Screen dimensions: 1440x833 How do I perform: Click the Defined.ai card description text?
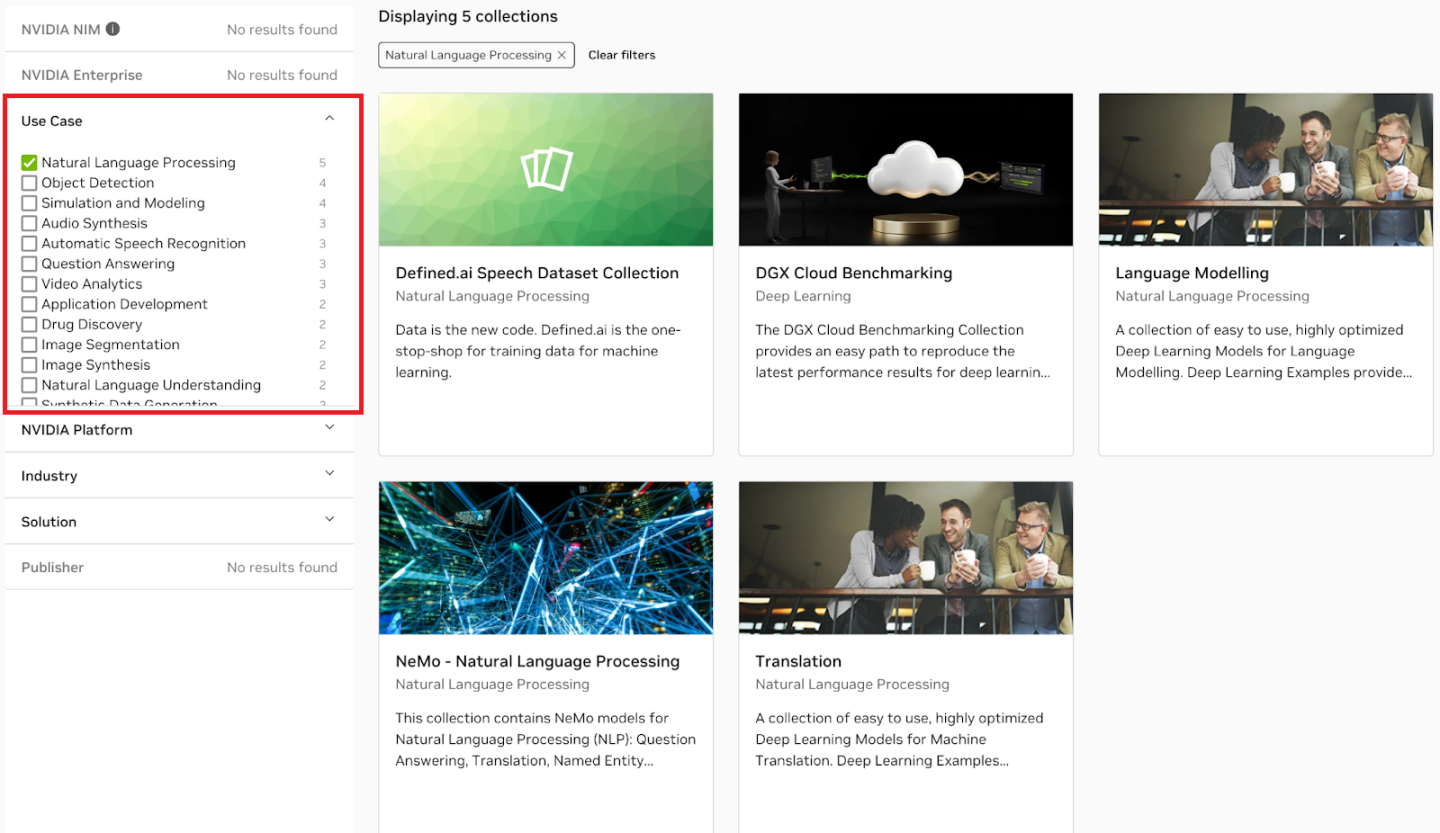point(539,351)
